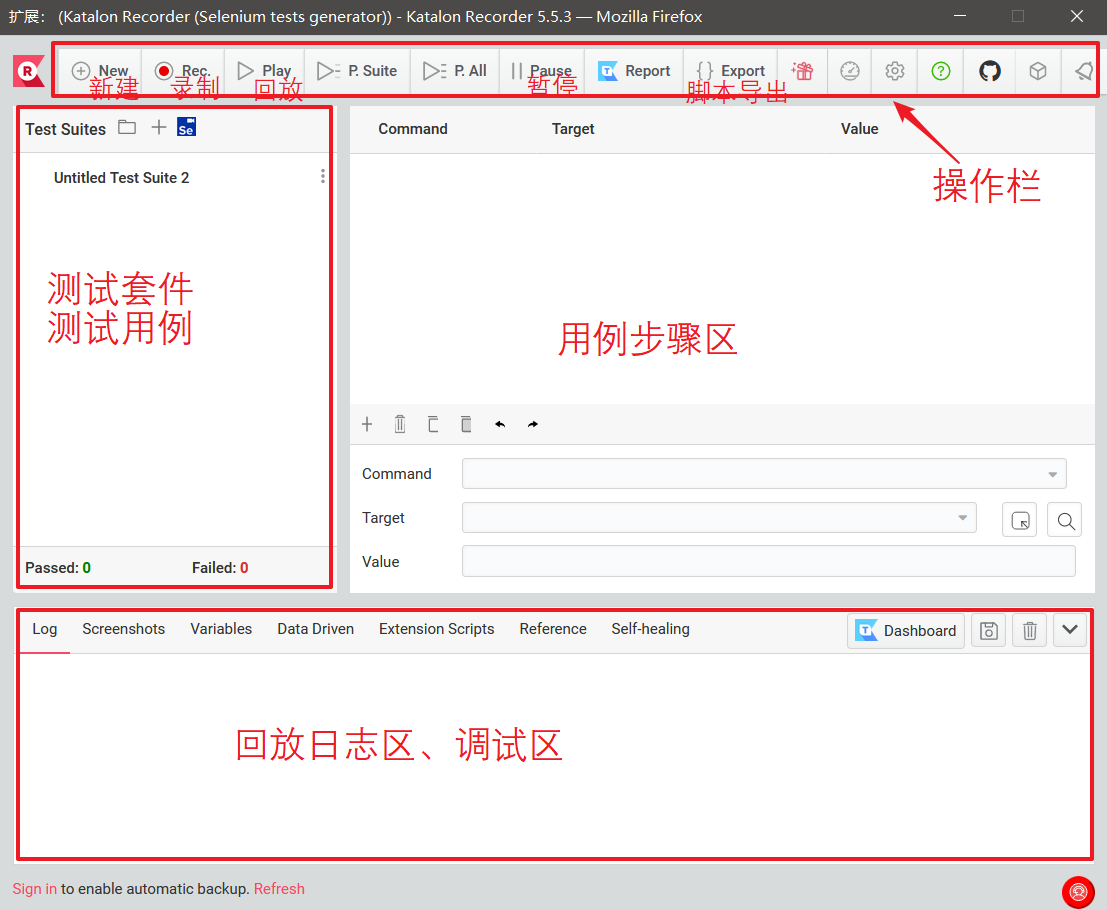Image resolution: width=1107 pixels, height=910 pixels.
Task: Save the log with the disk icon
Action: click(988, 630)
